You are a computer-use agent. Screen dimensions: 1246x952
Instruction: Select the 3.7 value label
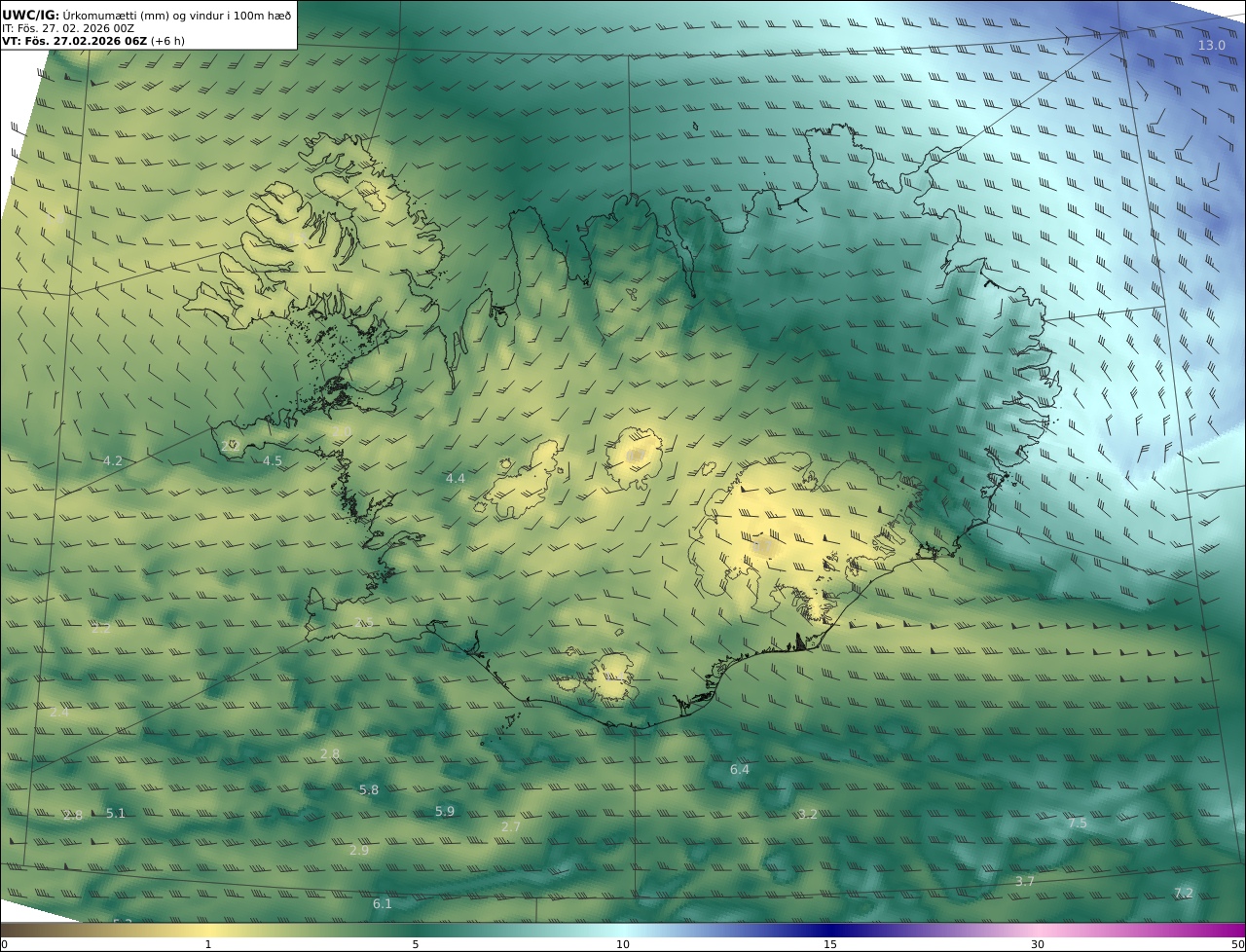(x=1025, y=881)
